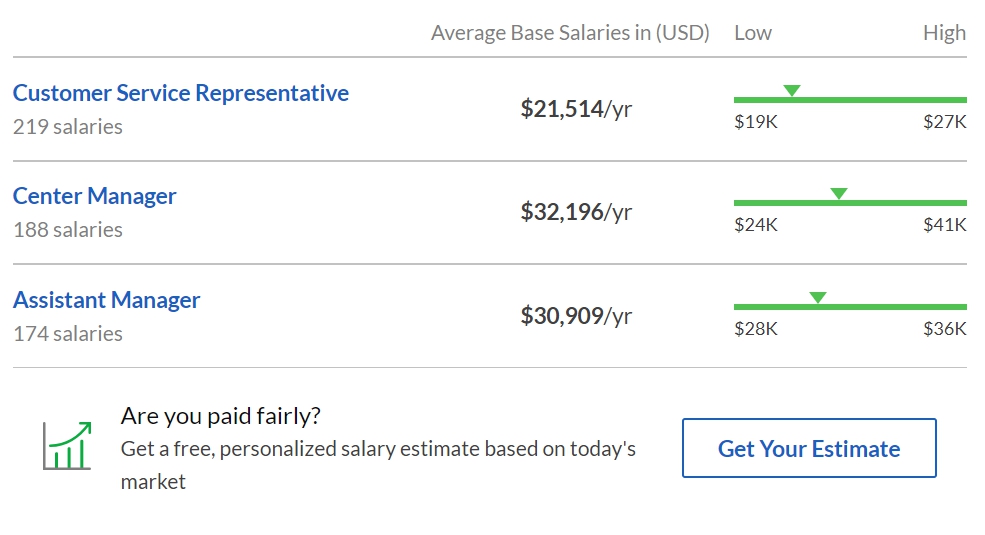Click the $21,514/yr average salary figure
This screenshot has height=535, width=985.
click(576, 109)
